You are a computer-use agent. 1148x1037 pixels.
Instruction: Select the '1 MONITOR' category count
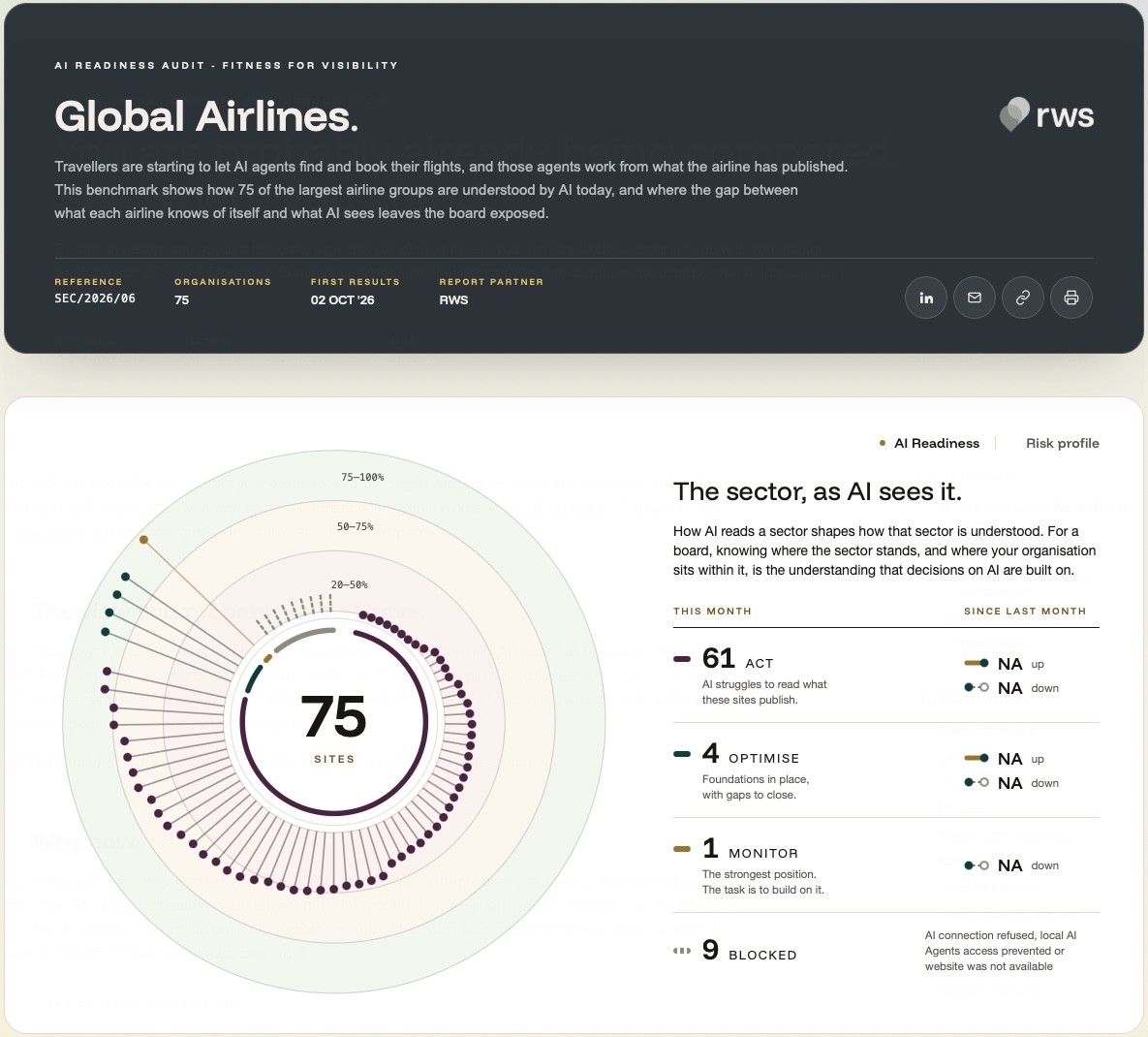point(751,849)
